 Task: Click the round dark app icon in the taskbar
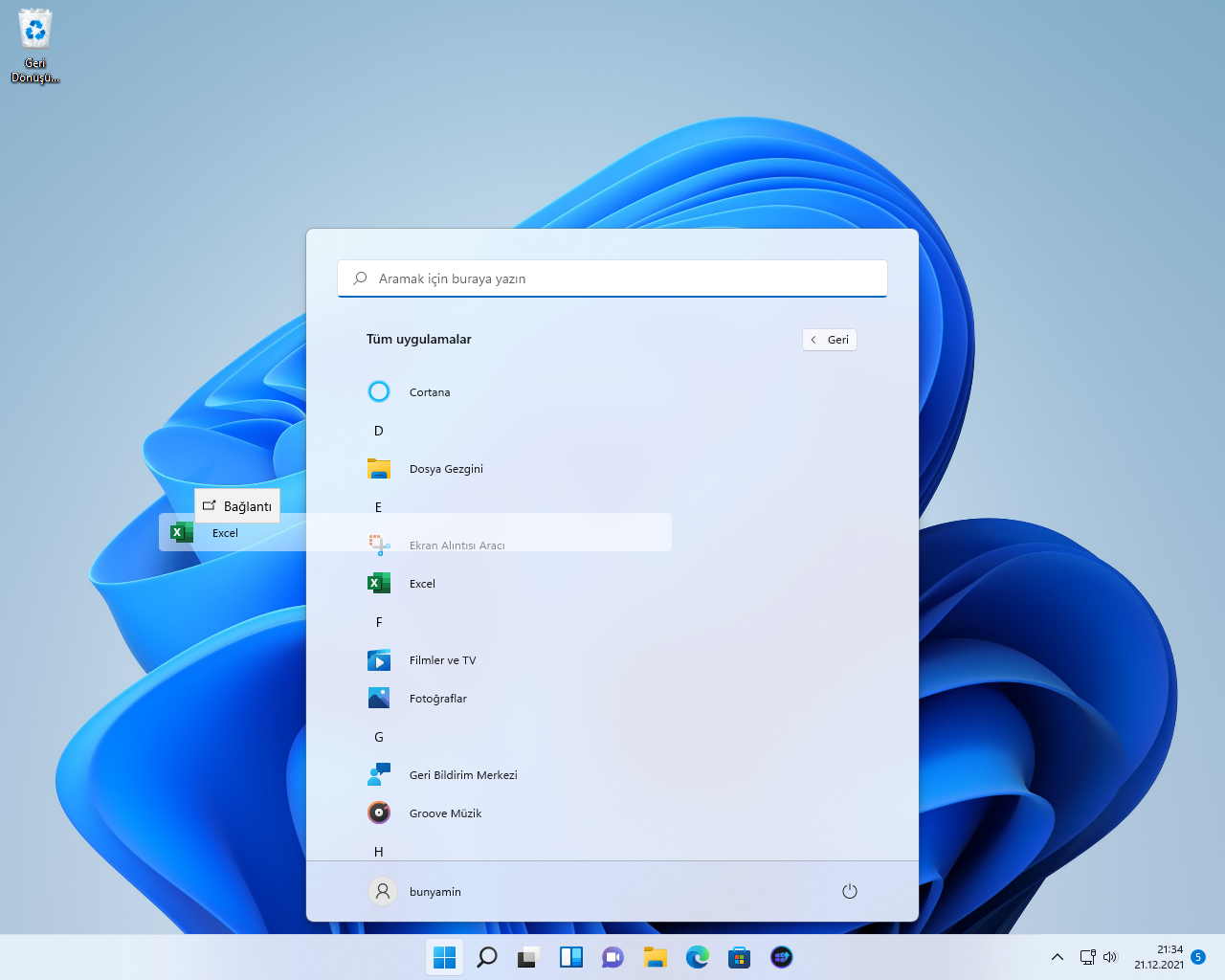pos(782,957)
